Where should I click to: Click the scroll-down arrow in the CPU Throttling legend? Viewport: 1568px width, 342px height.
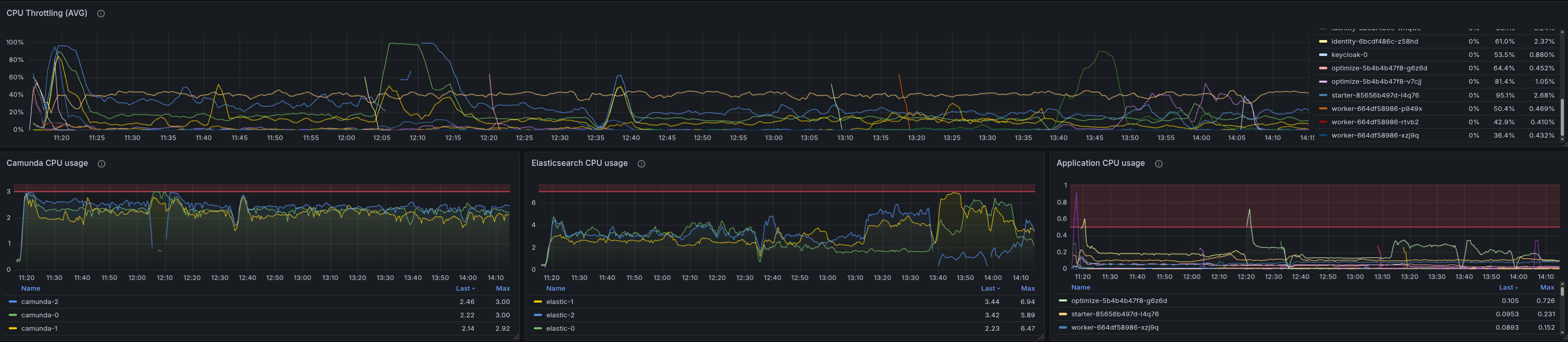coord(1562,140)
